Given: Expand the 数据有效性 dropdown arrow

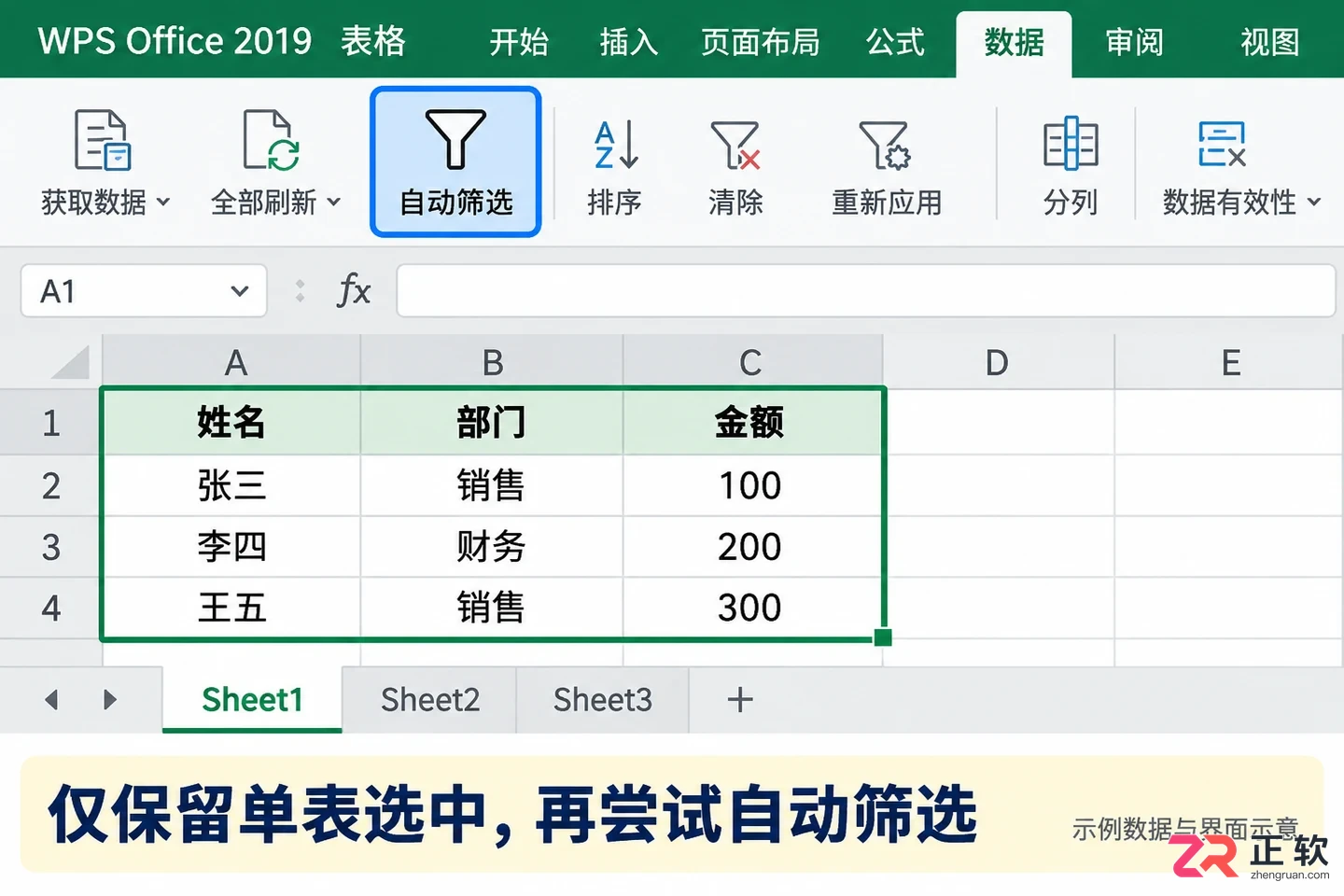Looking at the screenshot, I should click(1314, 202).
